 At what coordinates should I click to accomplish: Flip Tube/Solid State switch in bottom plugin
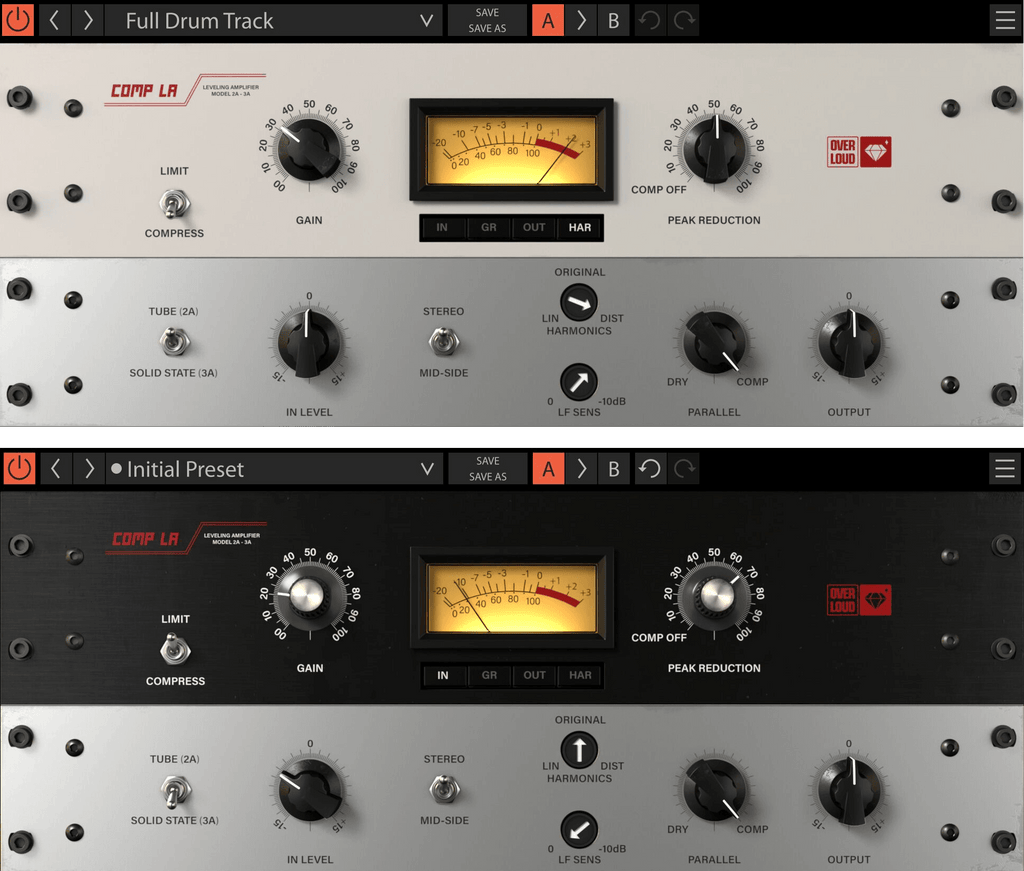pyautogui.click(x=175, y=791)
